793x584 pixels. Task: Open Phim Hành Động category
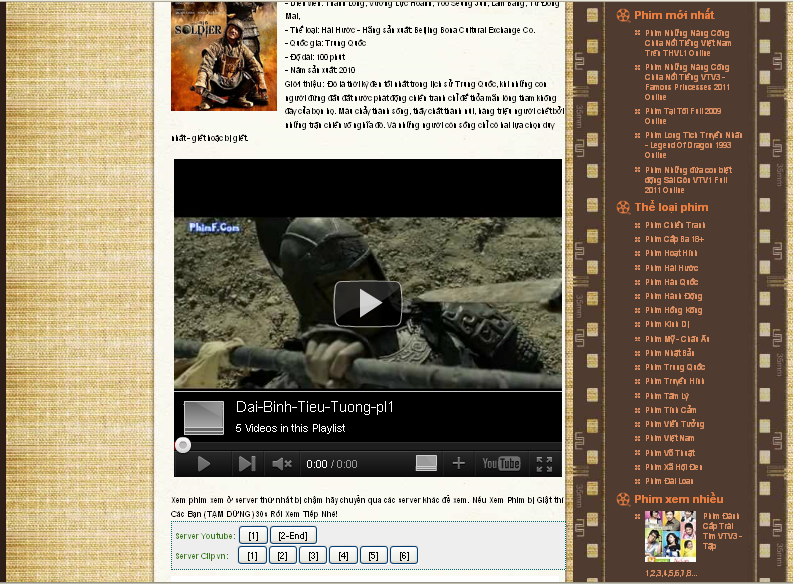(x=674, y=296)
